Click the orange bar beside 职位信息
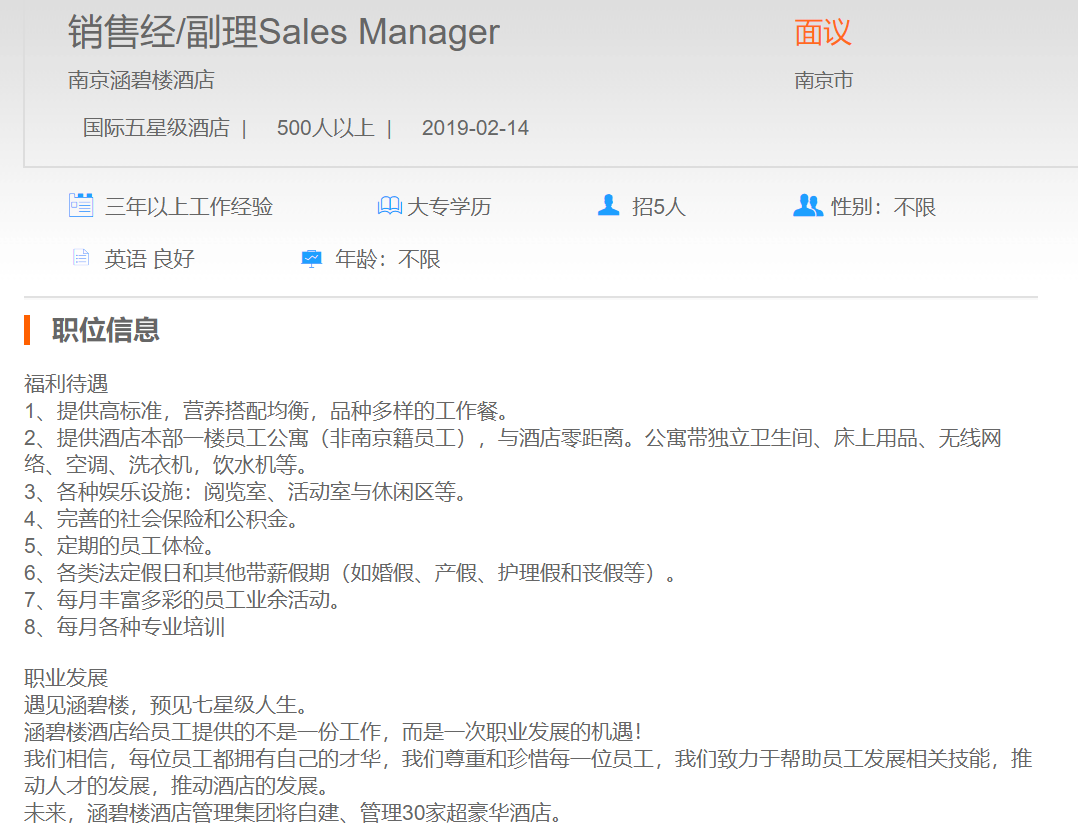Screen dimensions: 1078x824 tap(27, 330)
